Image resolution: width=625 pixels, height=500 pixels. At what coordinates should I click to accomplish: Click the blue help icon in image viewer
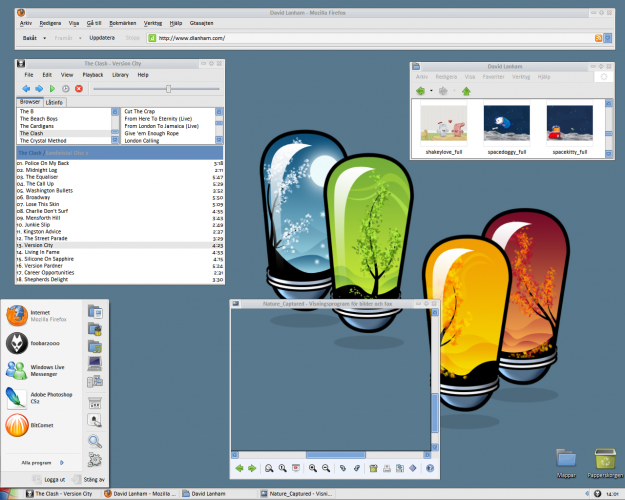tap(429, 468)
